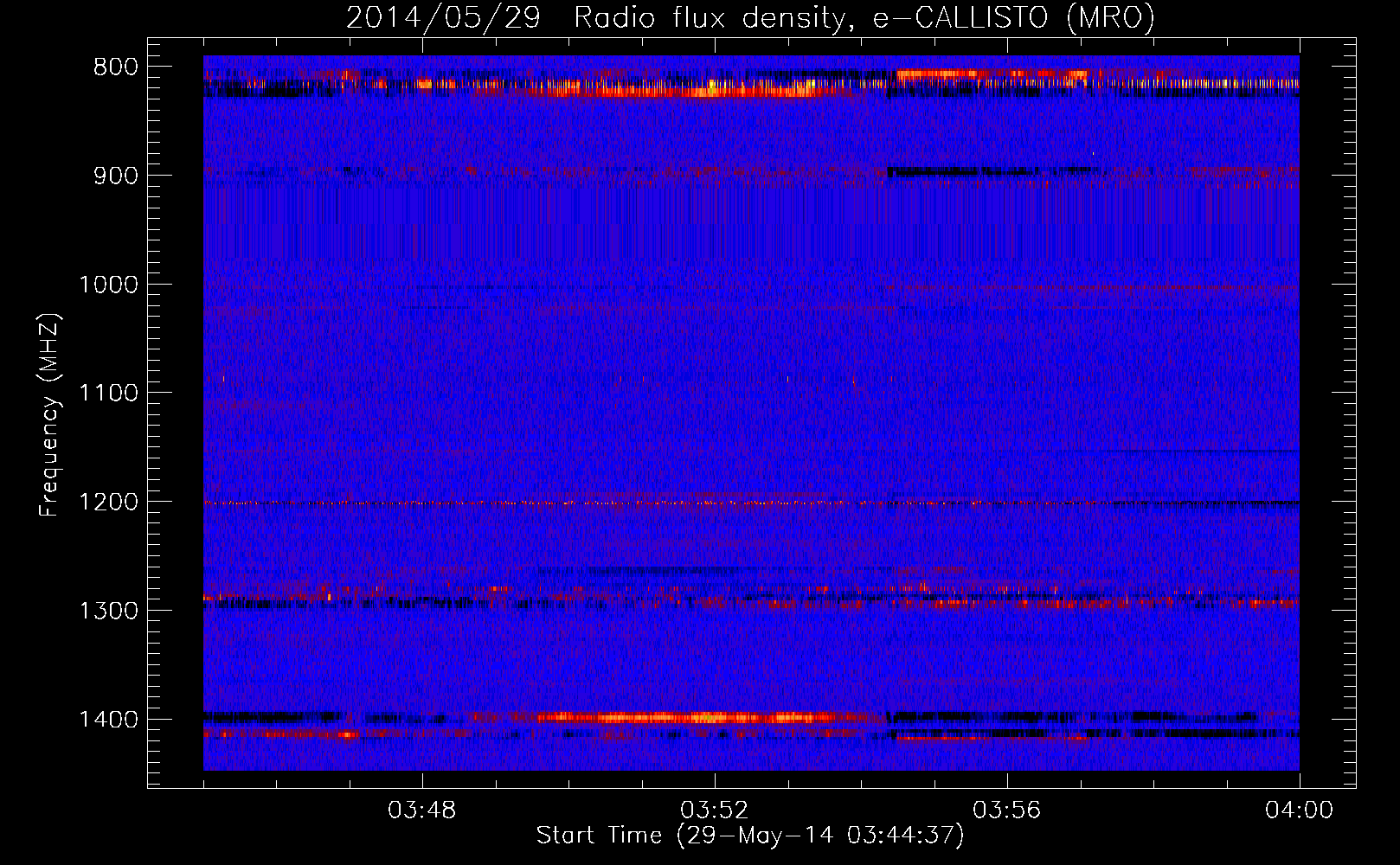Click the 03:52 time tick label

[x=715, y=811]
